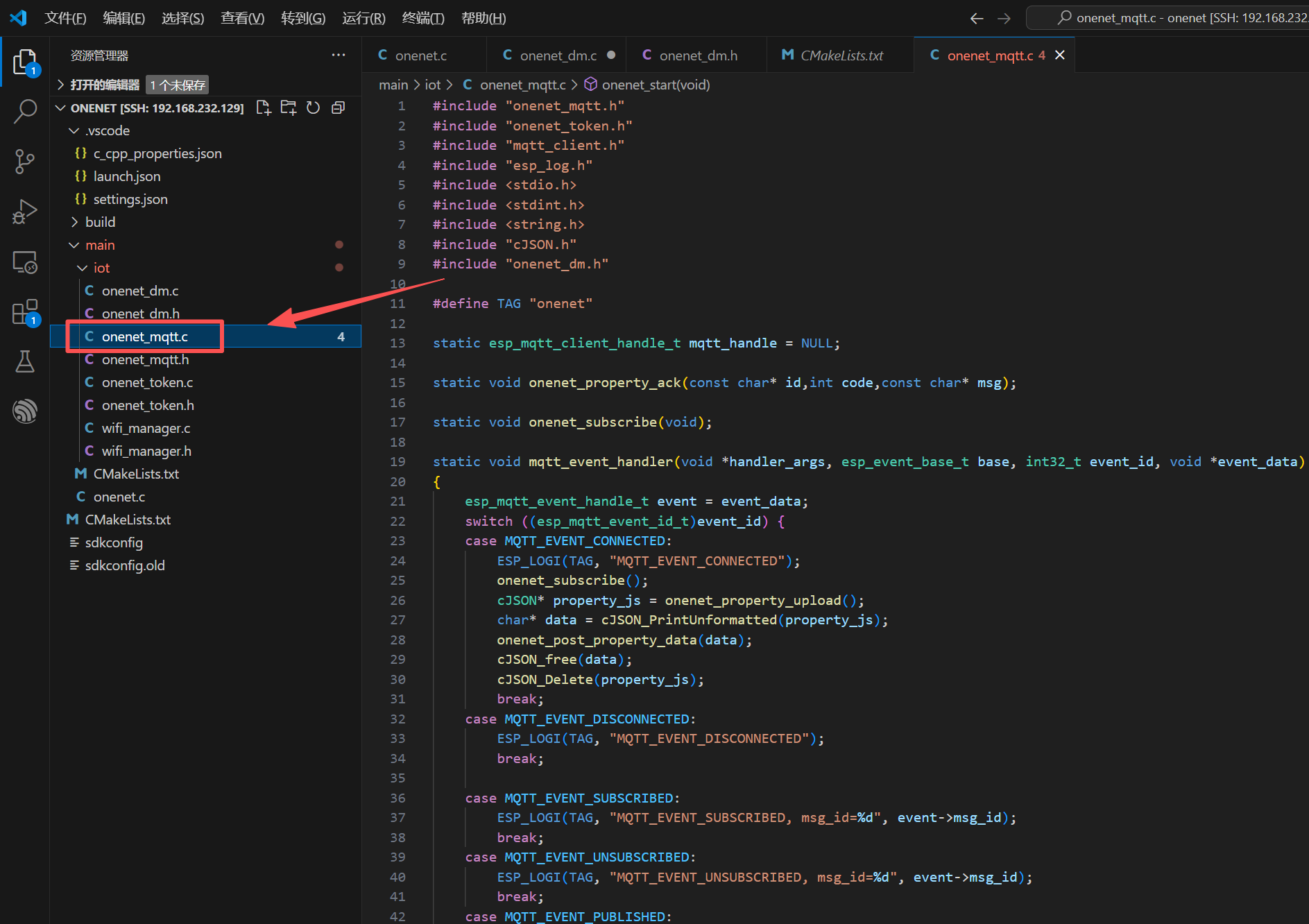The width and height of the screenshot is (1309, 924).
Task: Expand the build folder
Action: 74,223
